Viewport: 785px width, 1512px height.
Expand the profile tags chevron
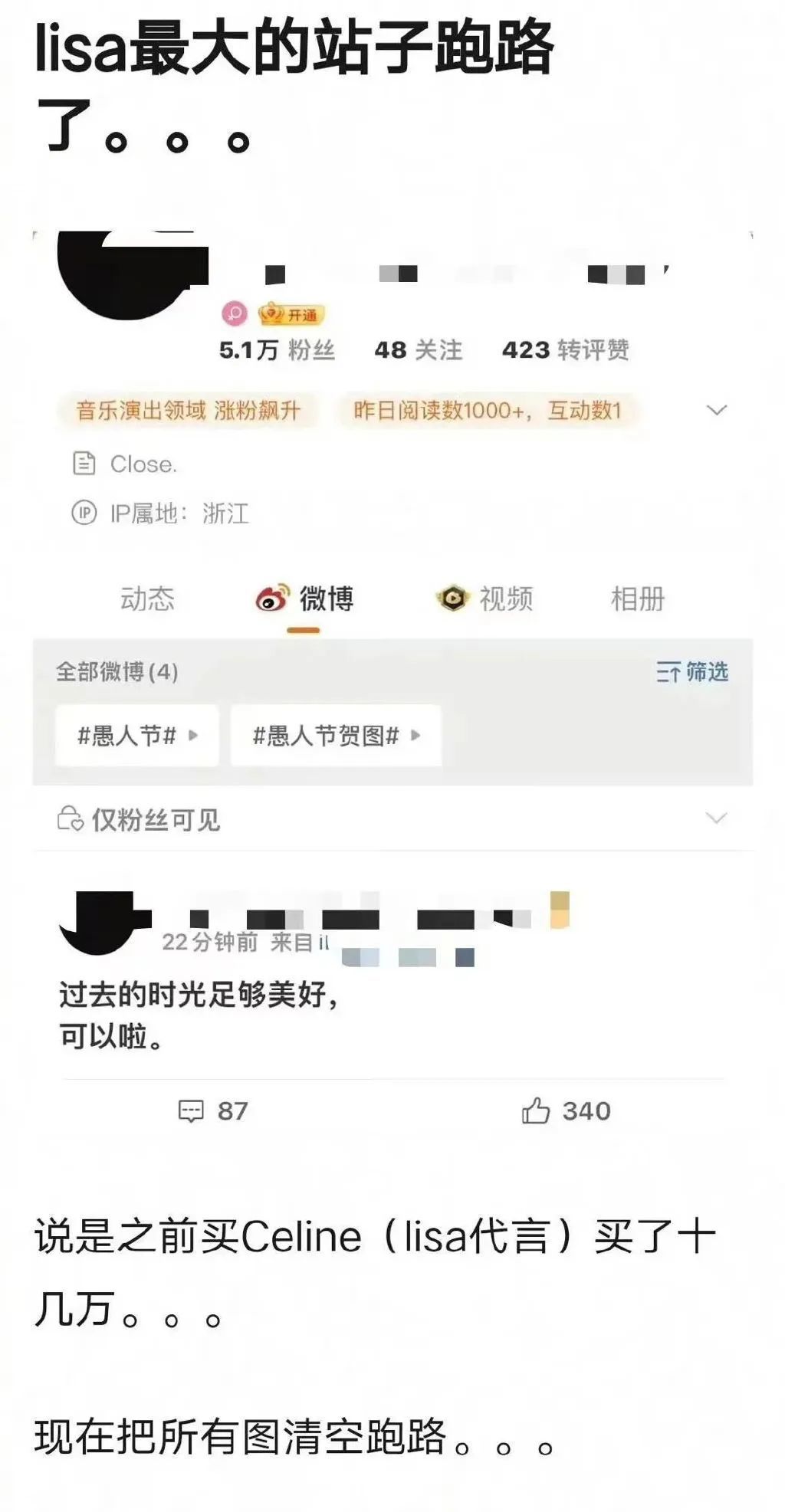716,410
